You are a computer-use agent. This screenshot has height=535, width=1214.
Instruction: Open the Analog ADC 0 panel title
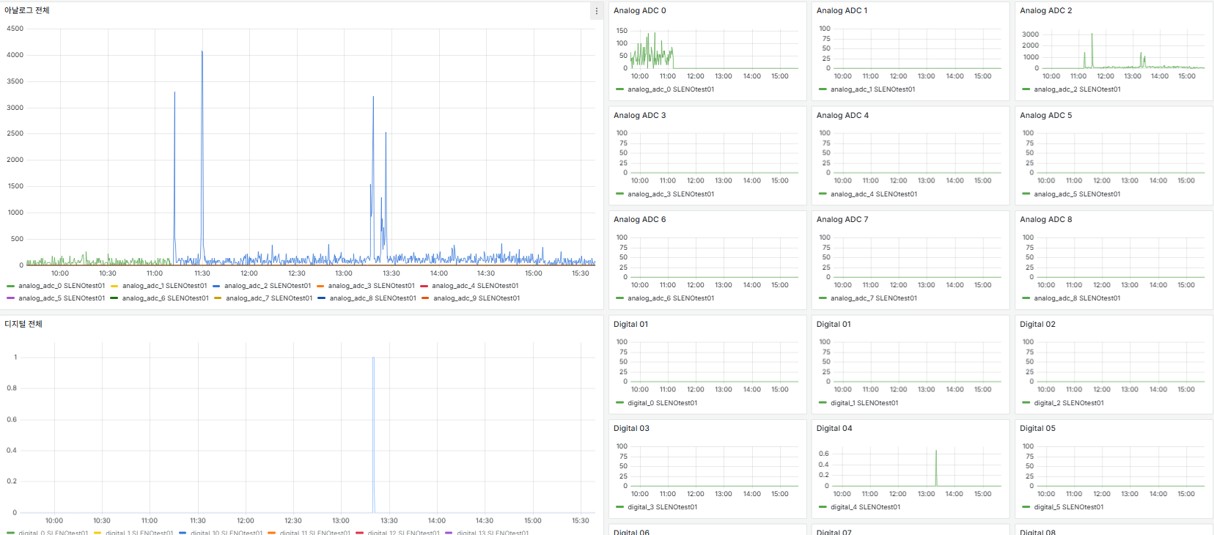point(639,11)
